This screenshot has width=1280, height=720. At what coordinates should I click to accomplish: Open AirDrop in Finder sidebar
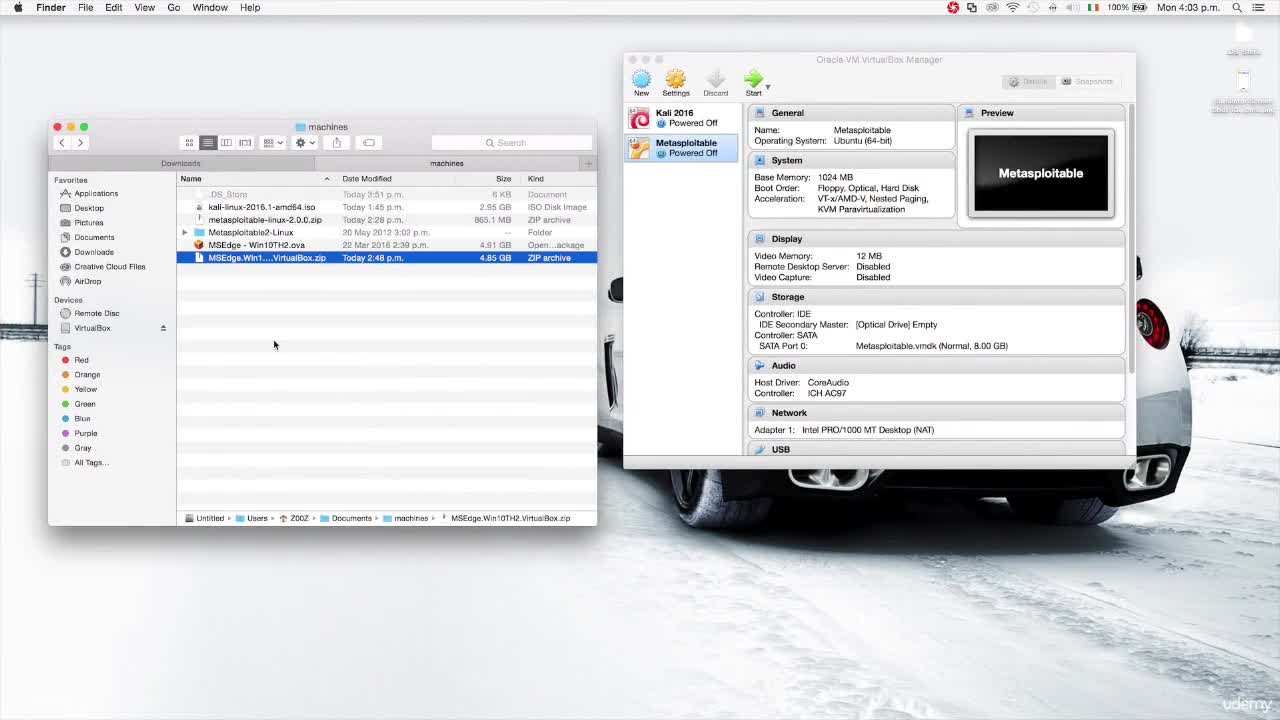(87, 281)
